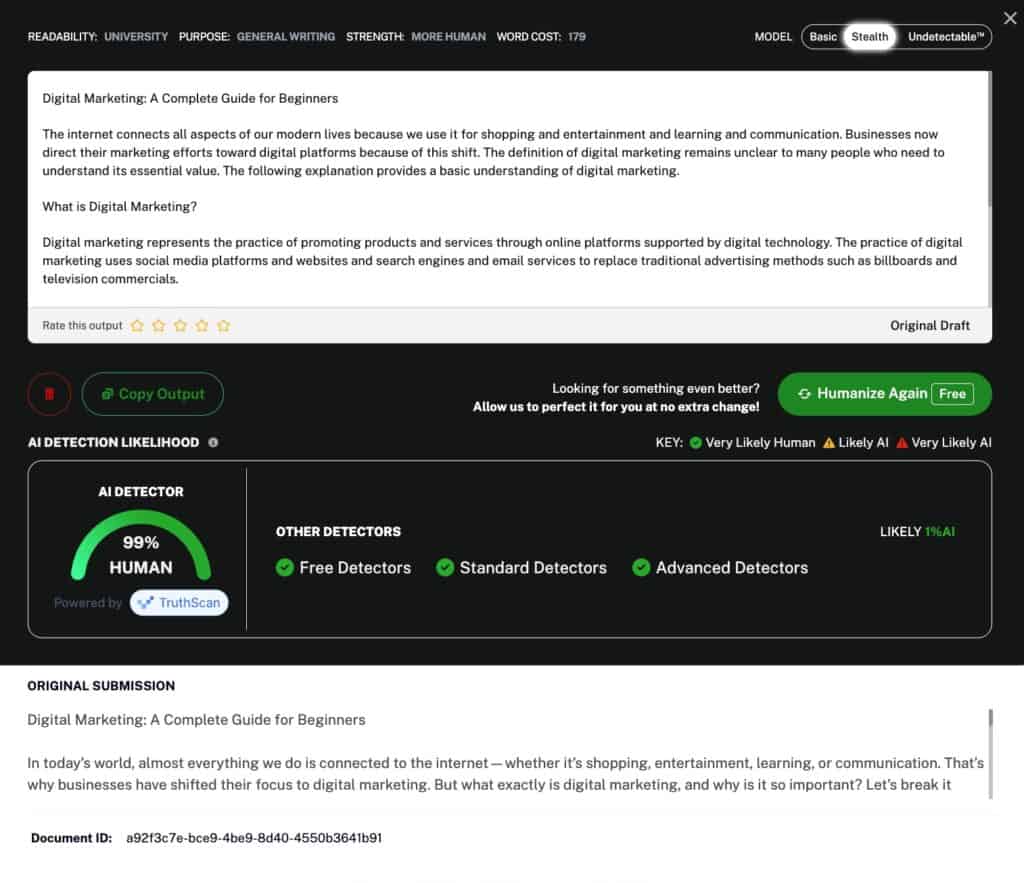Open the Strength More Human setting
Screen dimensions: 1024x883
pos(448,37)
